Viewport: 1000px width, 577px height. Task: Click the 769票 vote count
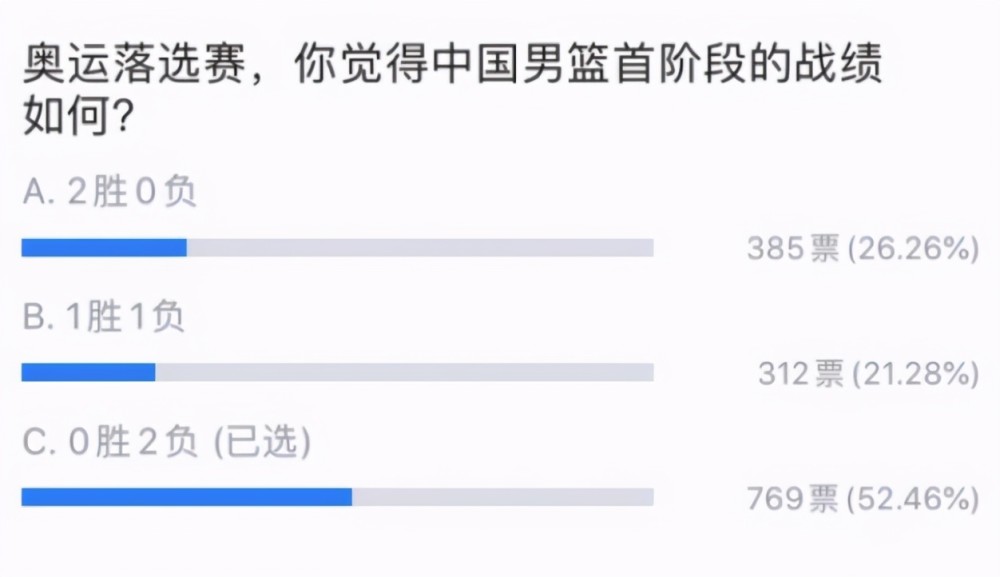coord(792,499)
